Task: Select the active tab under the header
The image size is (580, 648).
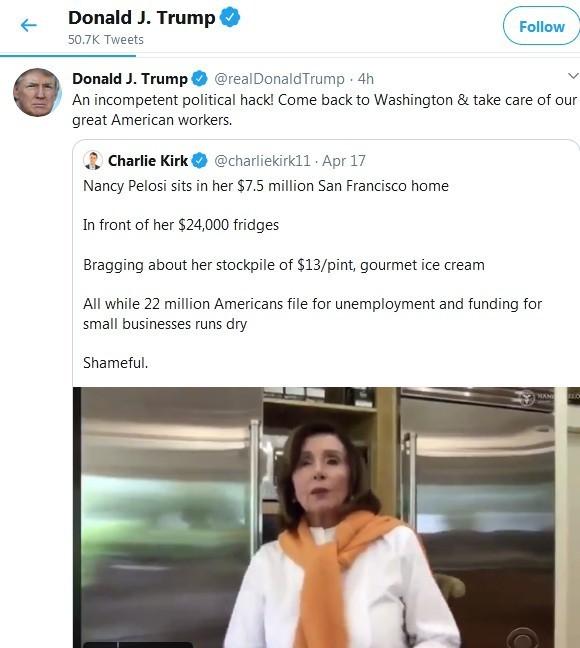Action: [68, 55]
